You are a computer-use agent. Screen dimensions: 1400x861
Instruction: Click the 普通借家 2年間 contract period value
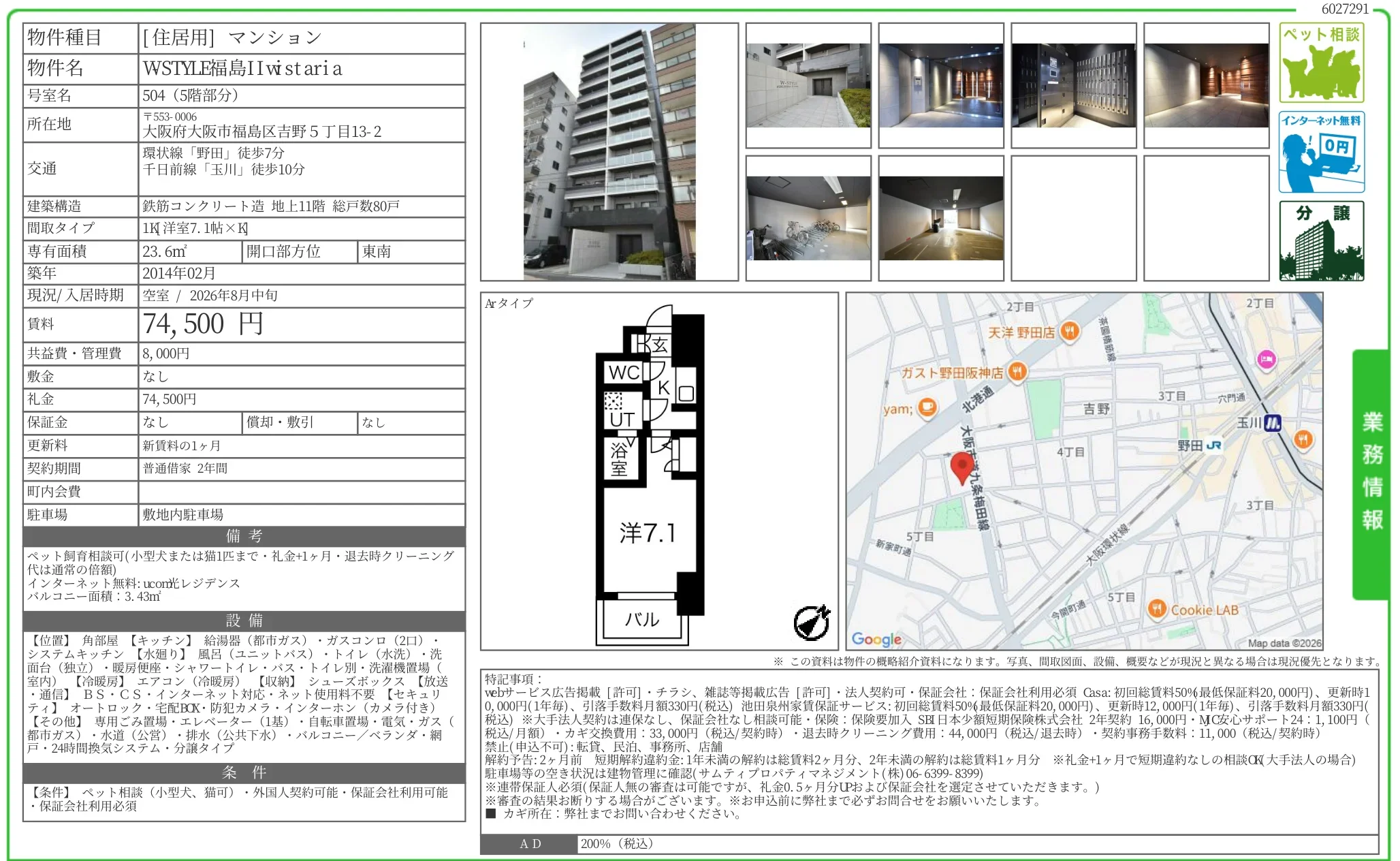185,469
